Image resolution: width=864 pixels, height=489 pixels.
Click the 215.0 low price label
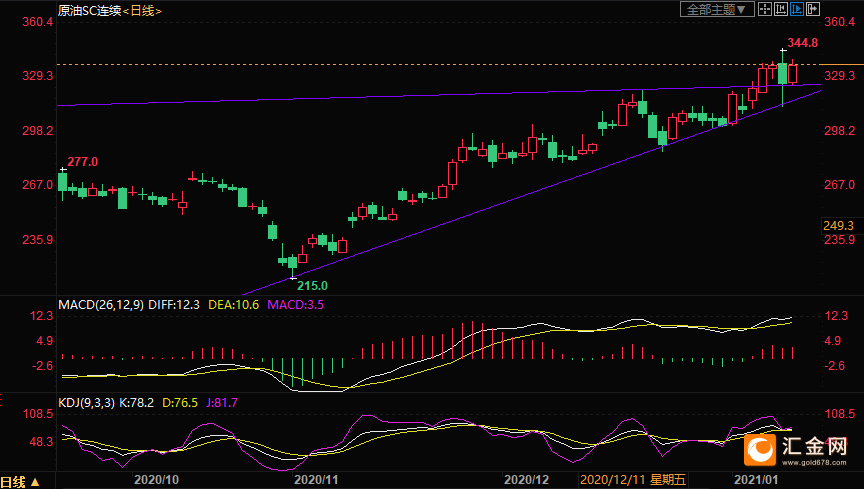click(x=312, y=286)
